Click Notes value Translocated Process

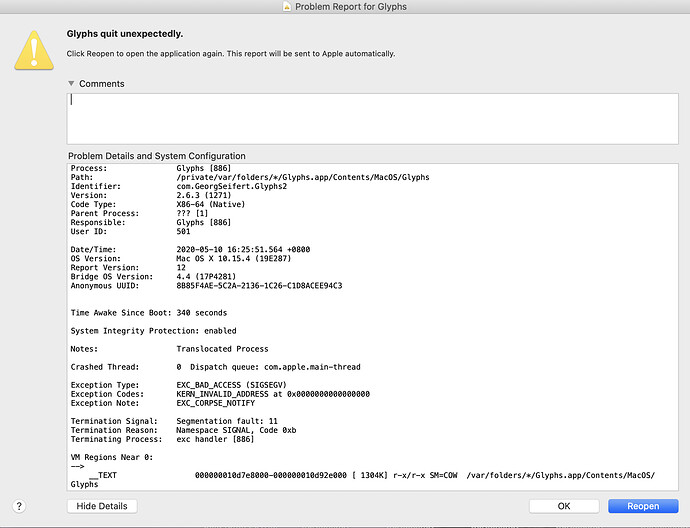(x=222, y=349)
